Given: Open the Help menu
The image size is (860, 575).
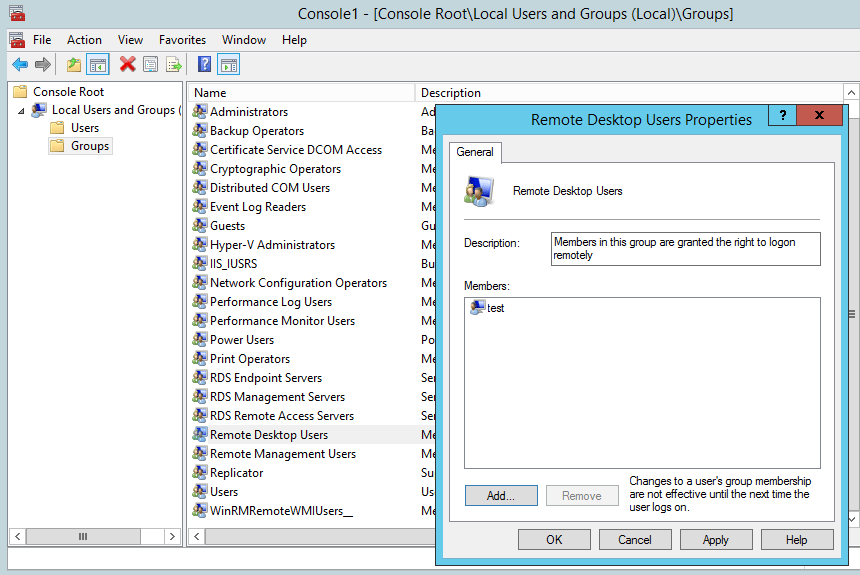Looking at the screenshot, I should pos(295,40).
